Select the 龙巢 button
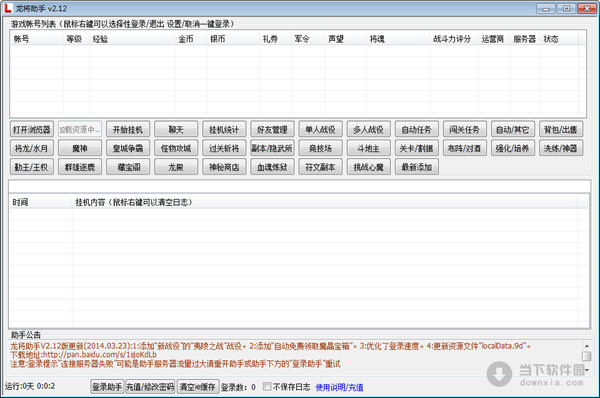600x398 pixels. [x=176, y=167]
